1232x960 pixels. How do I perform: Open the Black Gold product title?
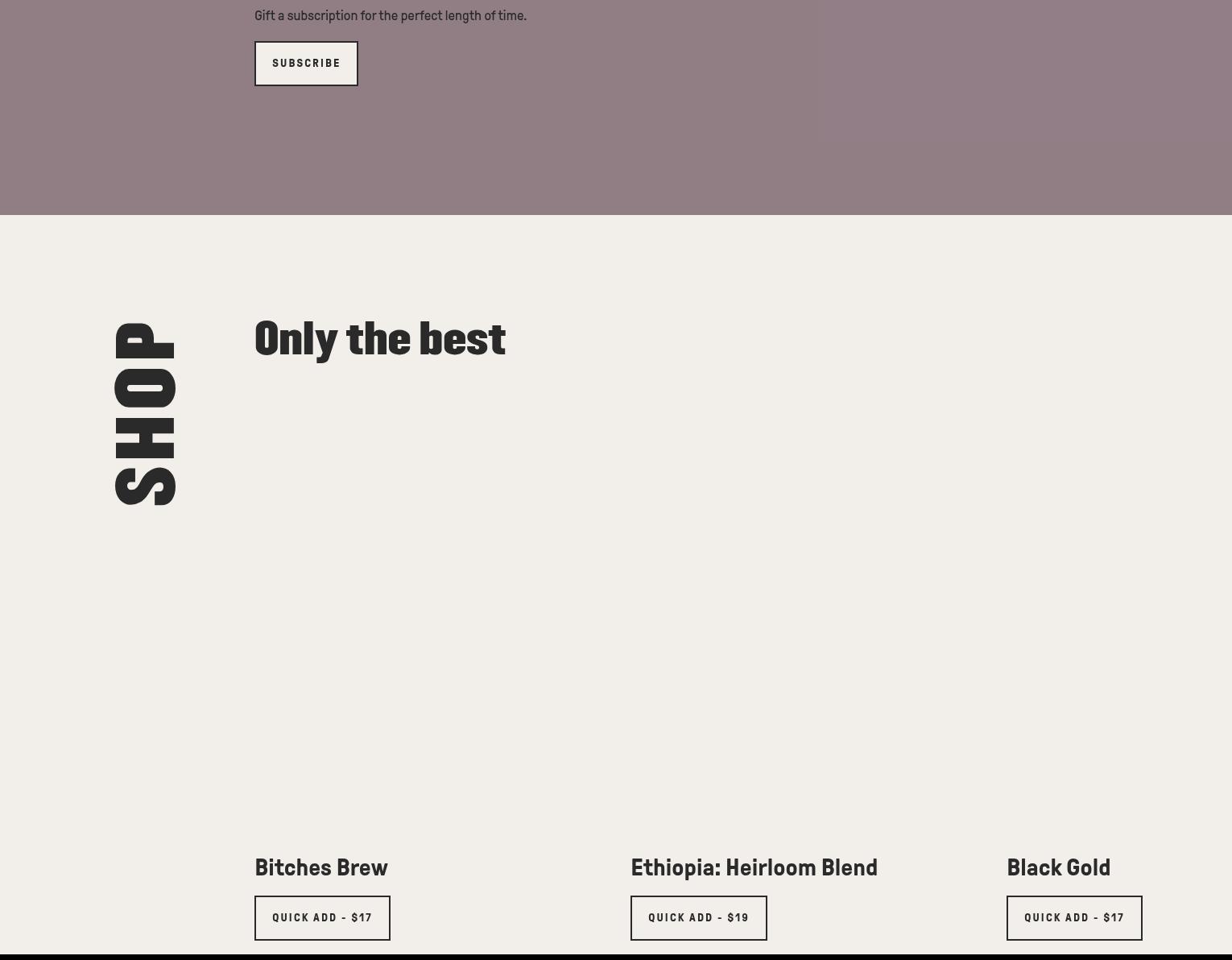1058,868
